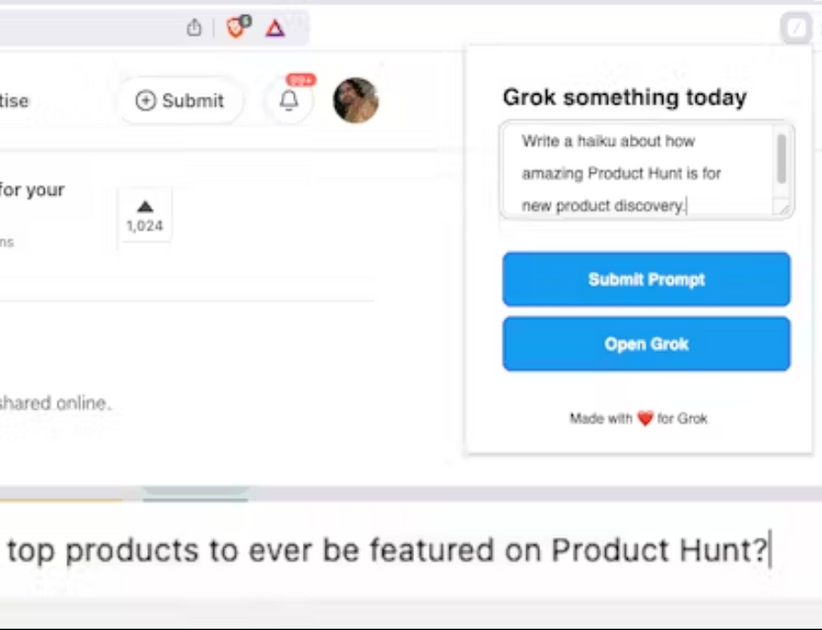The width and height of the screenshot is (822, 630).
Task: Click the triangle extension icon in the toolbar
Action: point(276,27)
